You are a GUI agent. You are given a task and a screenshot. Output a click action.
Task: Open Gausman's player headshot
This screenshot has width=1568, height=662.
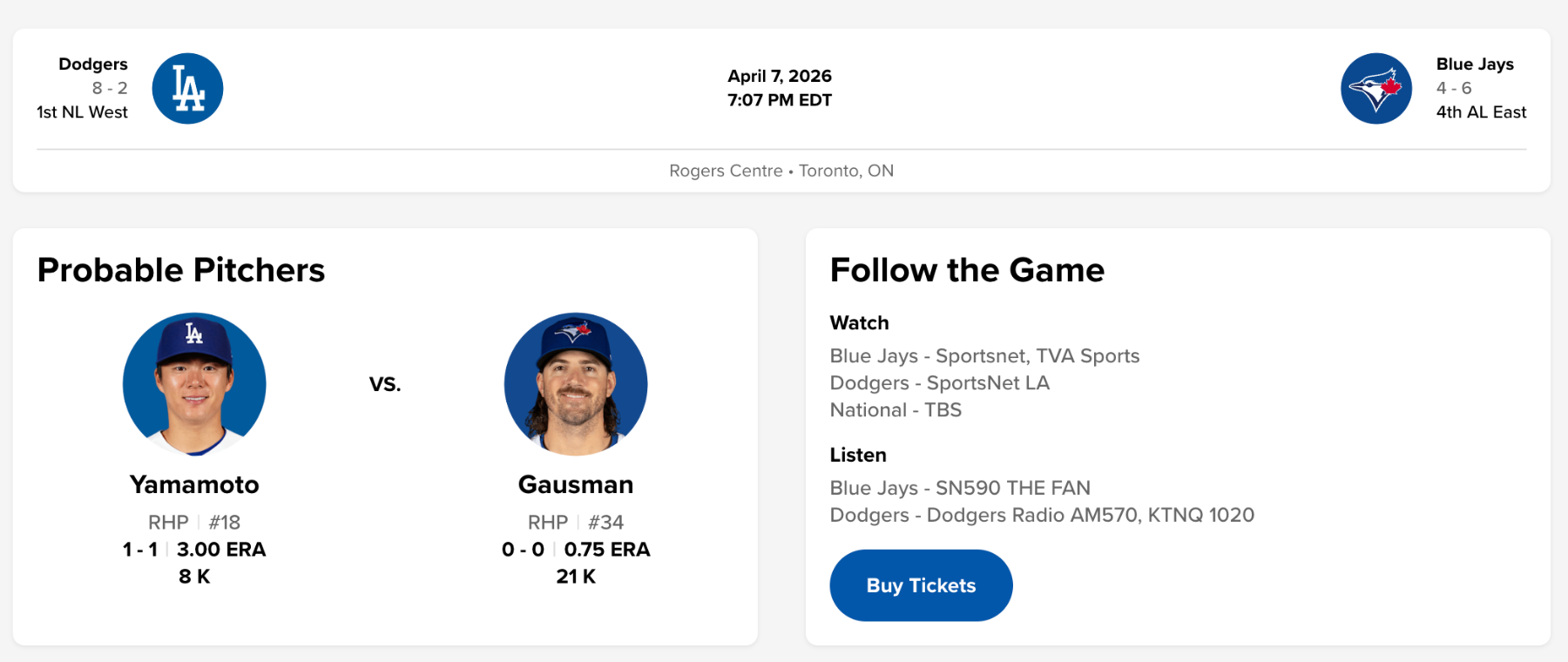click(576, 384)
